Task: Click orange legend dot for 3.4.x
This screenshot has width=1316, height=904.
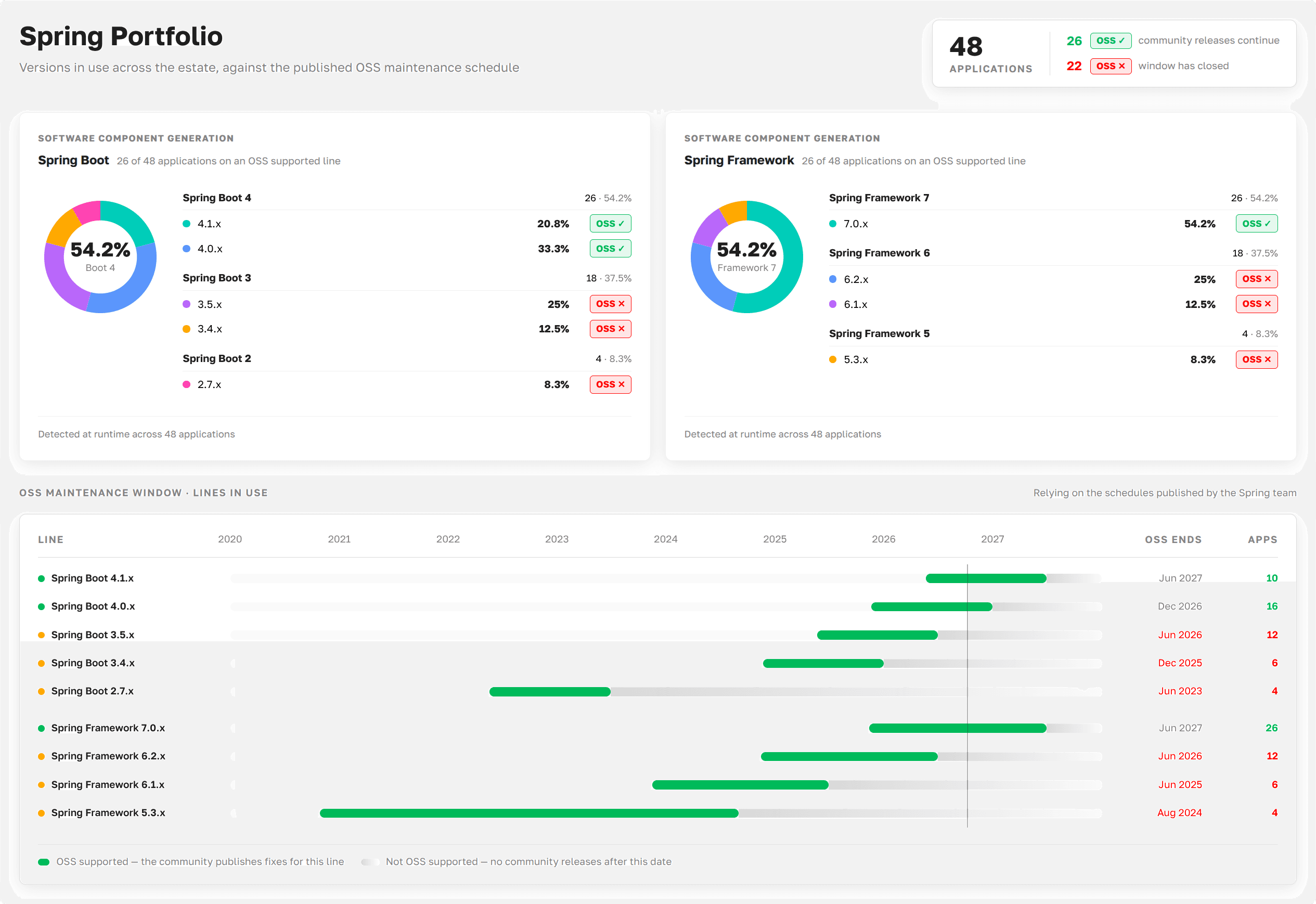Action: point(186,329)
